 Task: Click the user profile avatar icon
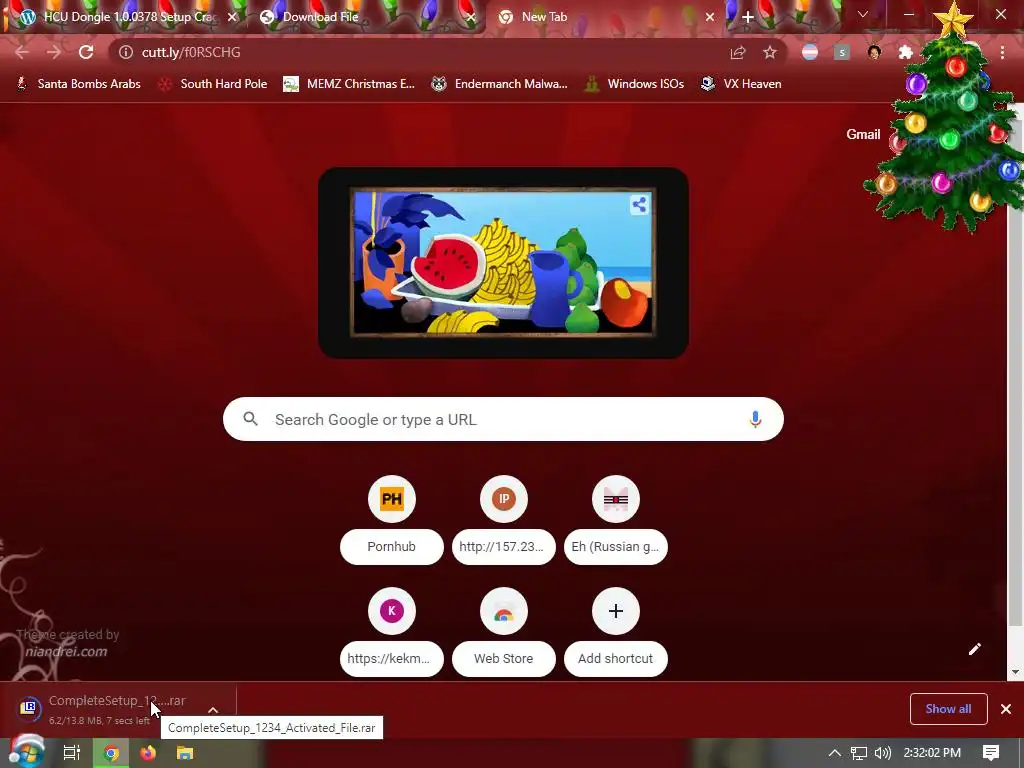pyautogui.click(x=874, y=52)
